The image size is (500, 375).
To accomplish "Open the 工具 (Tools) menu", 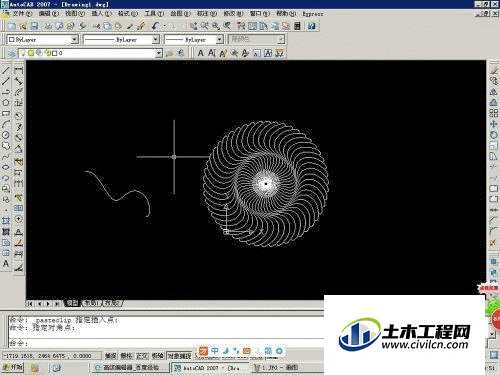I will (154, 14).
